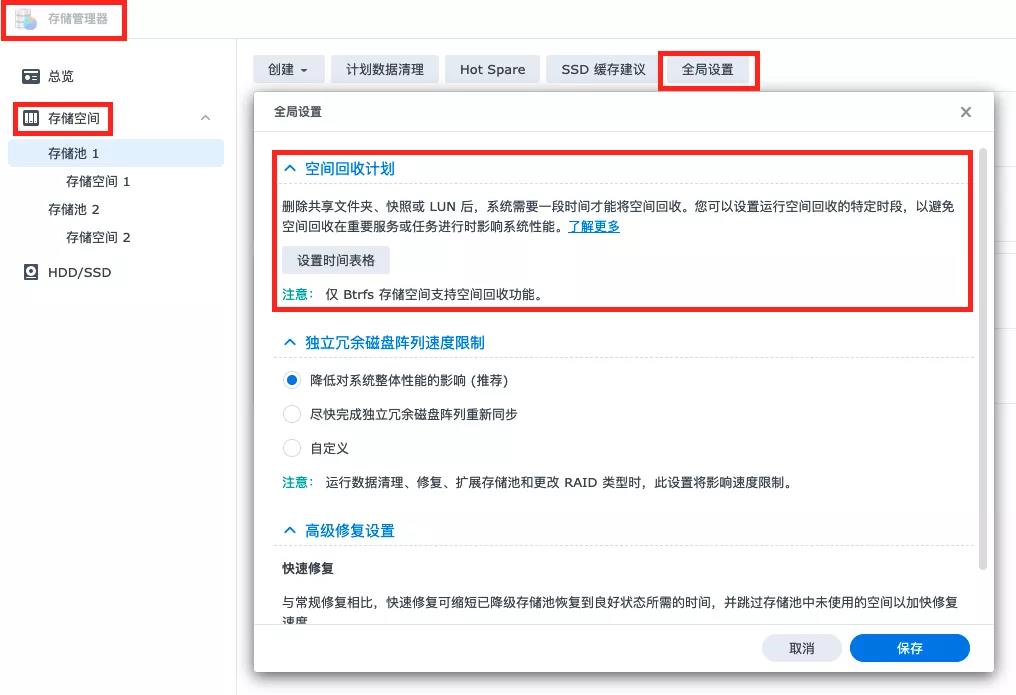Collapse the 空间回收计划 section
Image resolution: width=1016 pixels, height=695 pixels.
click(x=290, y=169)
